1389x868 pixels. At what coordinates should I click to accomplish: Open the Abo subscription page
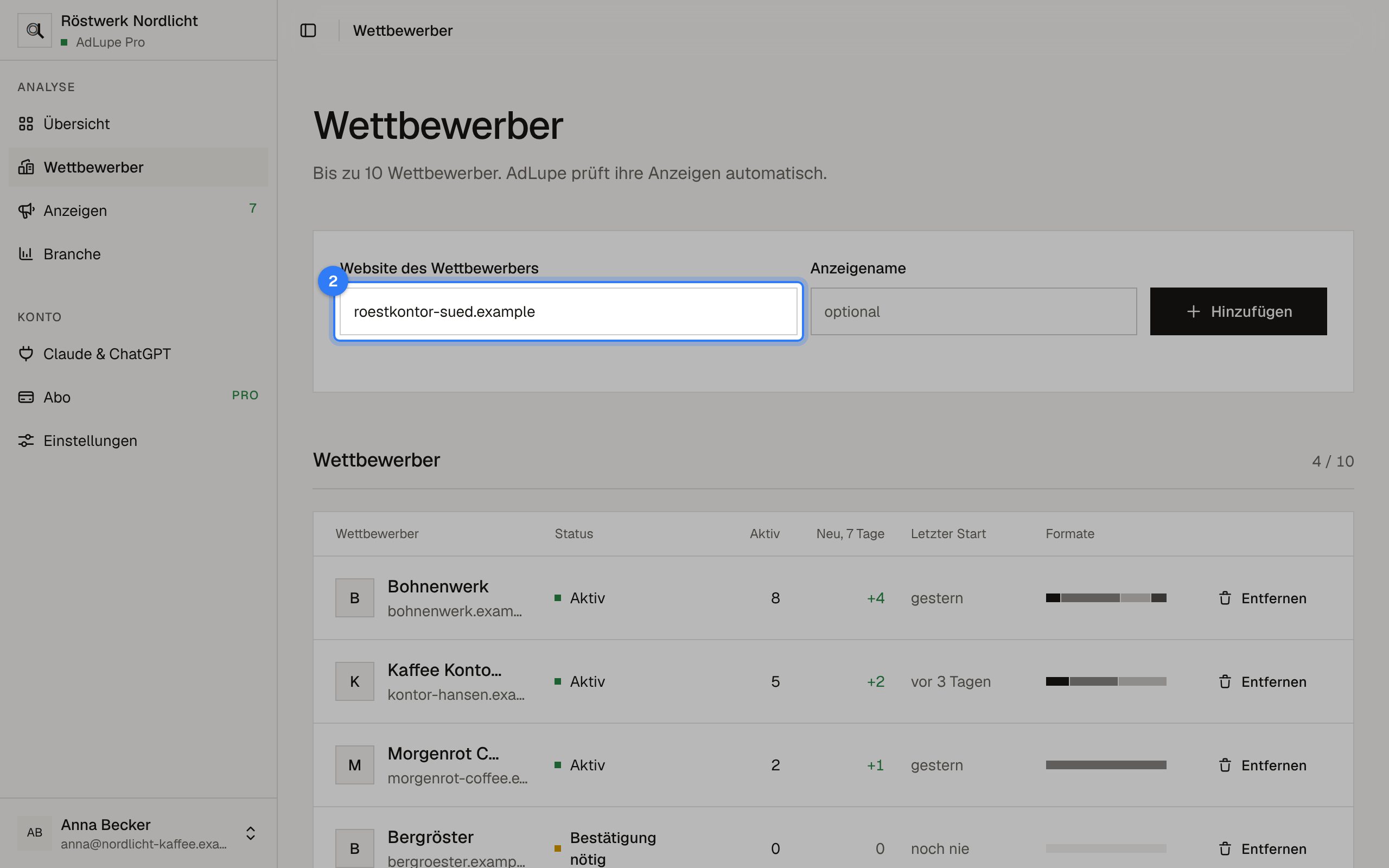click(138, 397)
